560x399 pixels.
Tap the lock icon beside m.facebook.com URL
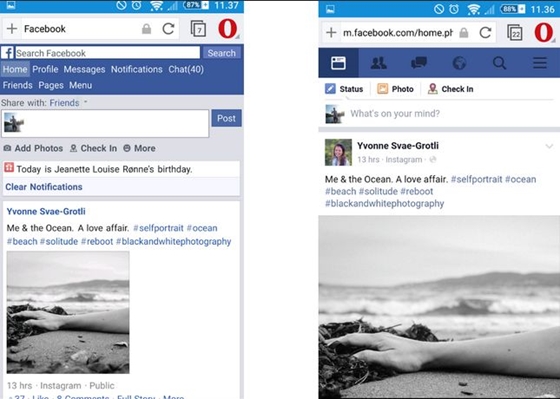click(x=464, y=33)
